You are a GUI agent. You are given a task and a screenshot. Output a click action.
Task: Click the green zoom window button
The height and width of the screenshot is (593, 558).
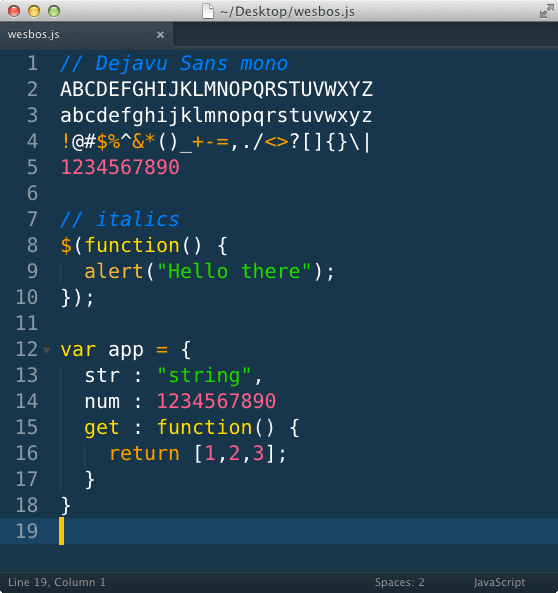click(54, 11)
